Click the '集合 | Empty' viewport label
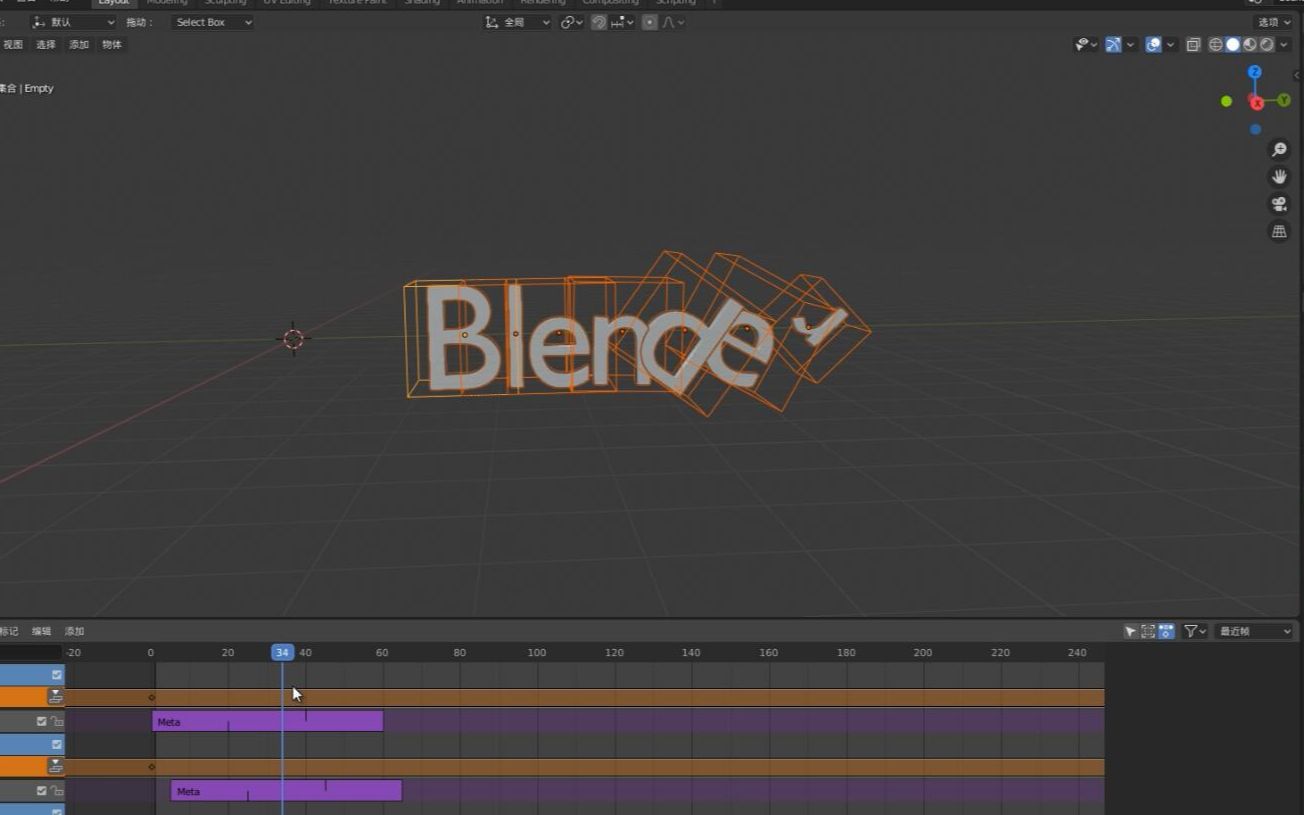 click(26, 88)
